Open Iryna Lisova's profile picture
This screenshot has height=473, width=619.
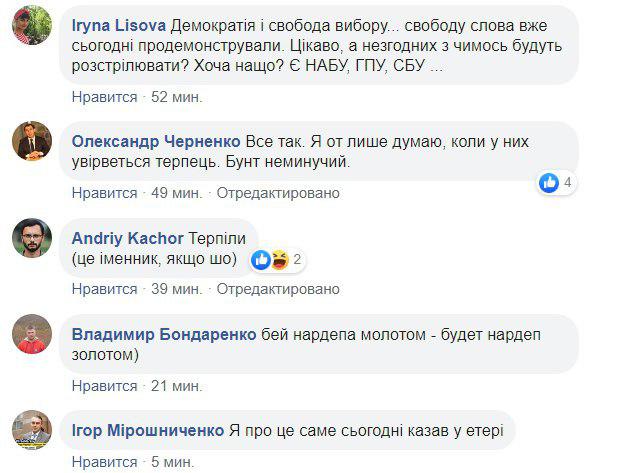click(32, 27)
